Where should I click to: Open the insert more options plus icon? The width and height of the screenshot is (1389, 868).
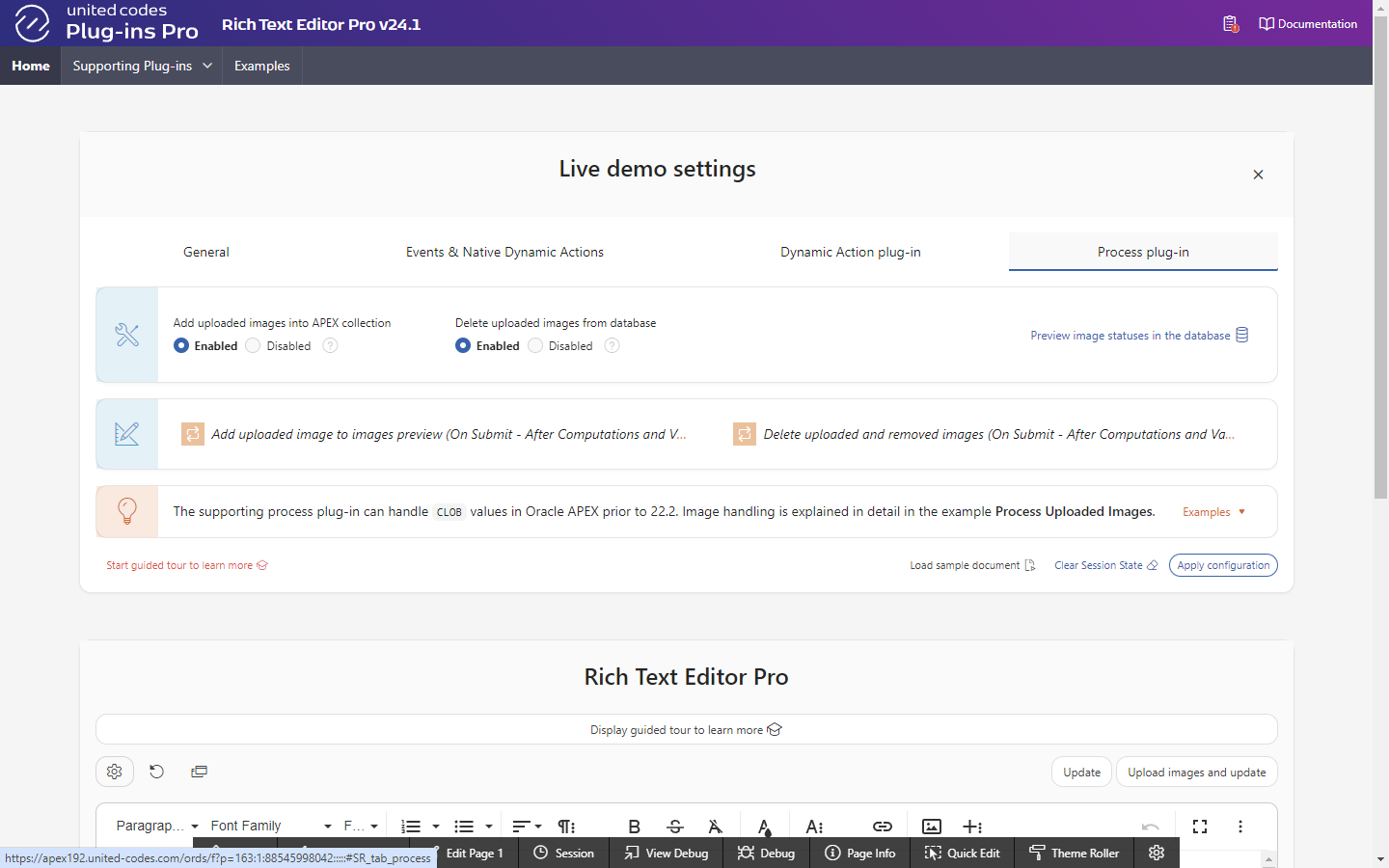[x=972, y=827]
